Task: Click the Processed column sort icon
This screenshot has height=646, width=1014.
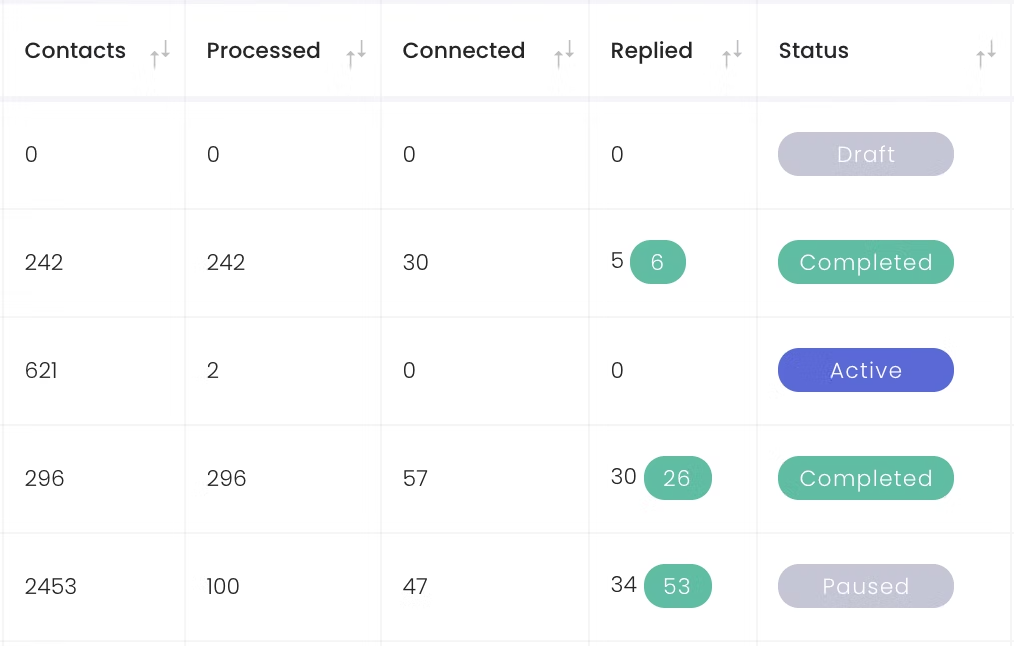Action: click(x=356, y=55)
